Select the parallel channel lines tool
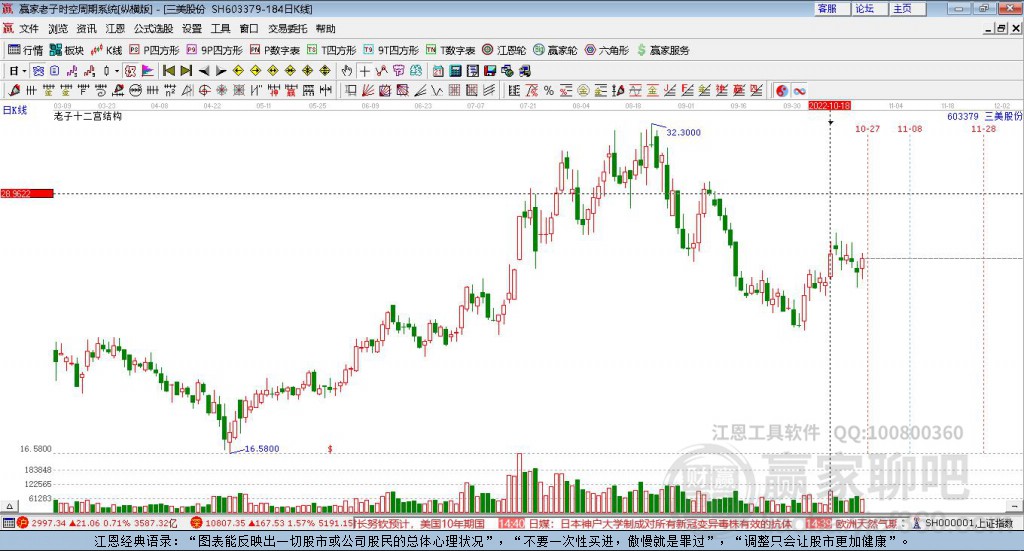 click(489, 90)
